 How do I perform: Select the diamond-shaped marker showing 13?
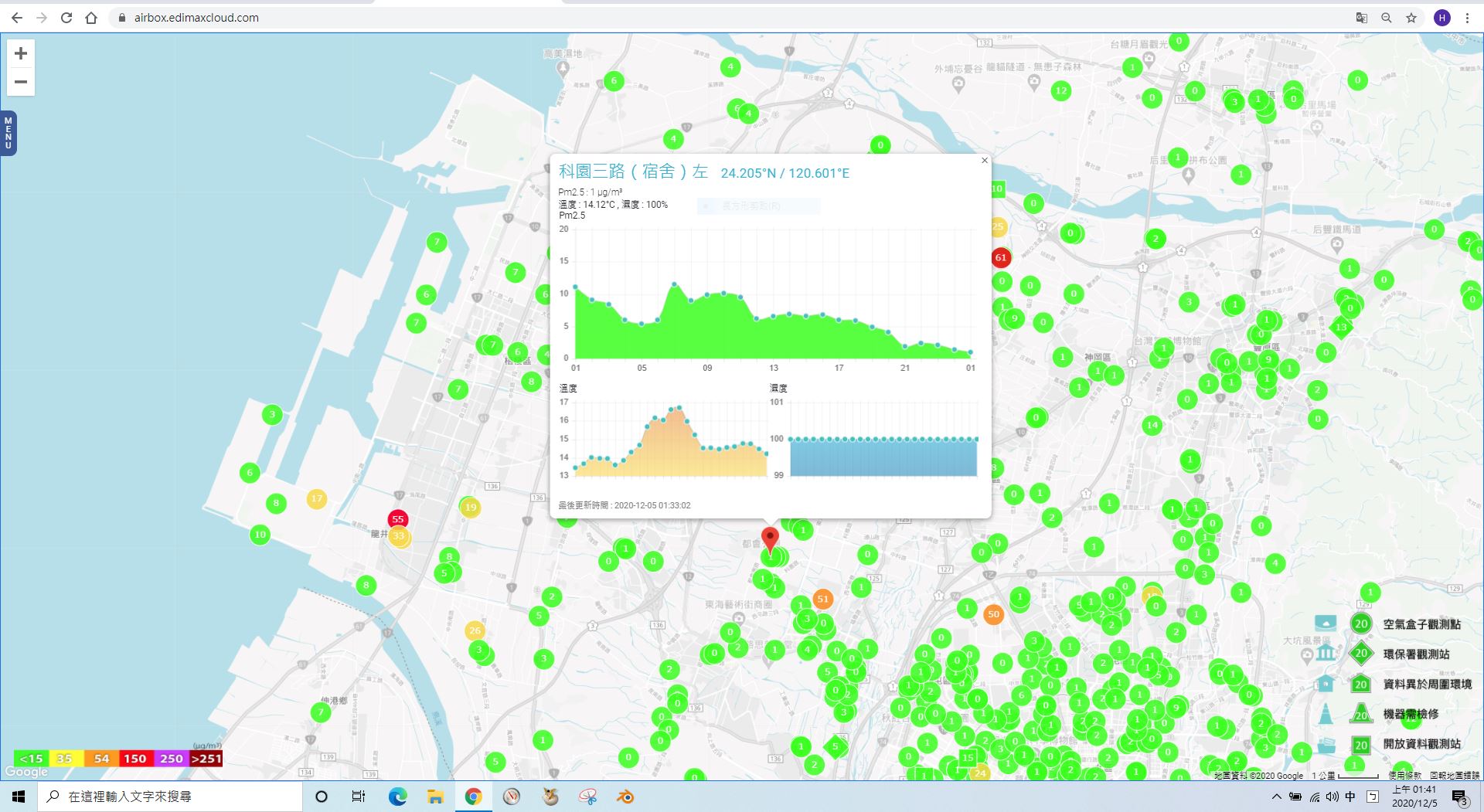click(x=1341, y=327)
